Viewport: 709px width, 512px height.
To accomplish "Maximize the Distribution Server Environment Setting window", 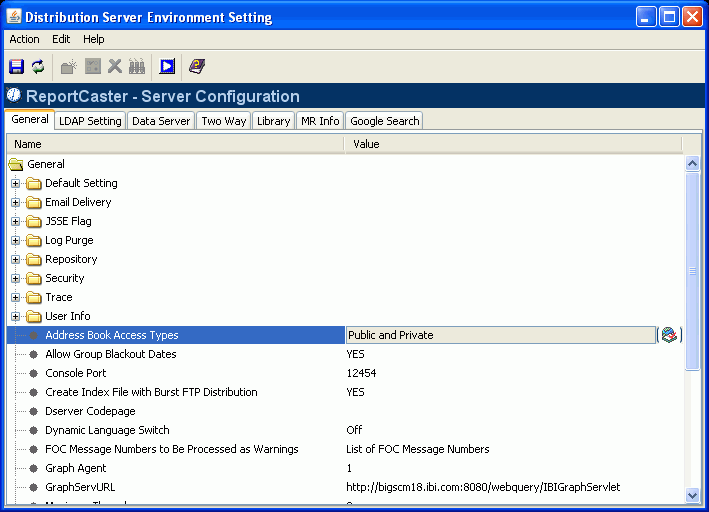I will click(x=669, y=17).
